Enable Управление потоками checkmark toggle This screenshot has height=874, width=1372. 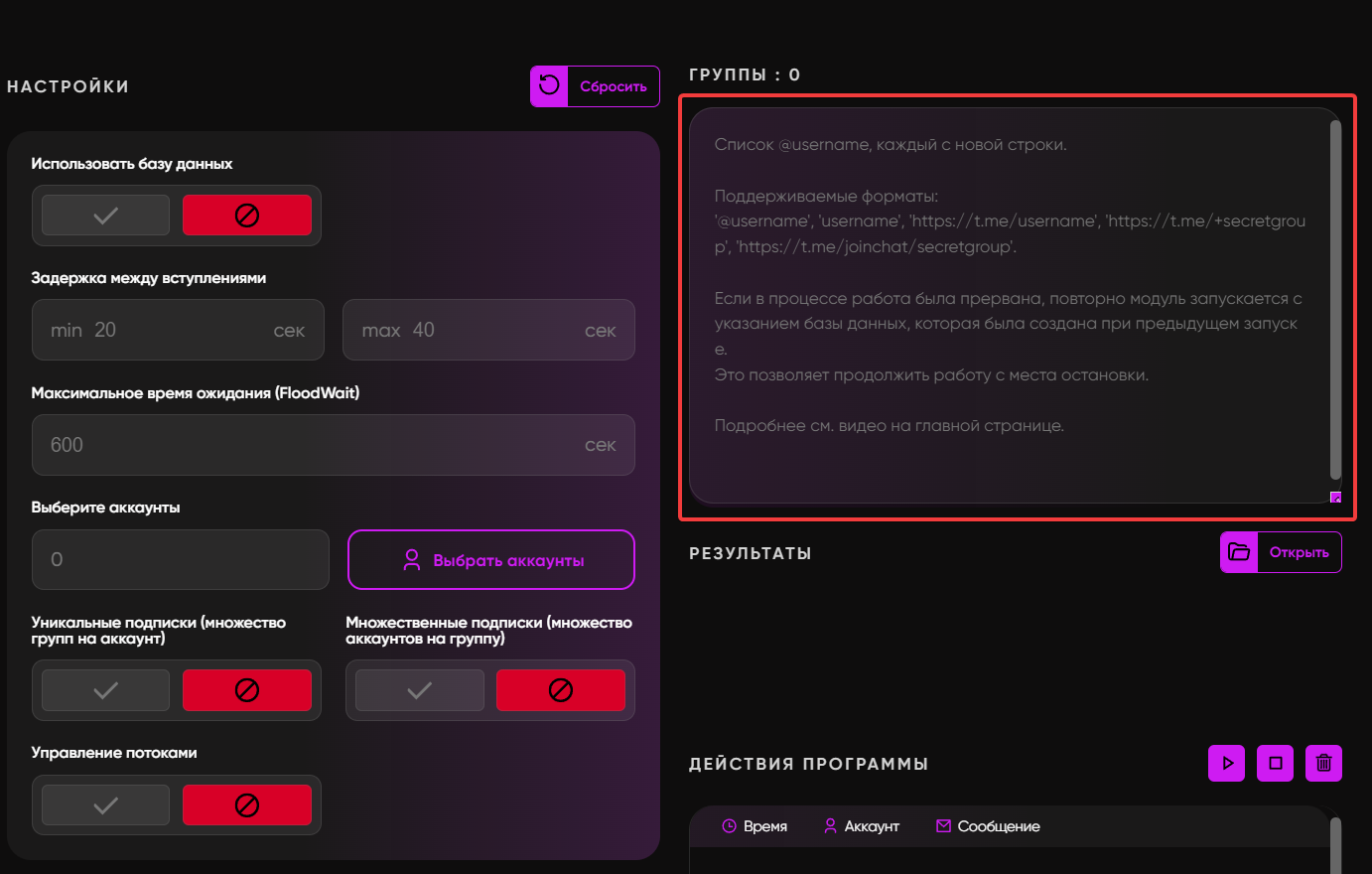coord(106,805)
